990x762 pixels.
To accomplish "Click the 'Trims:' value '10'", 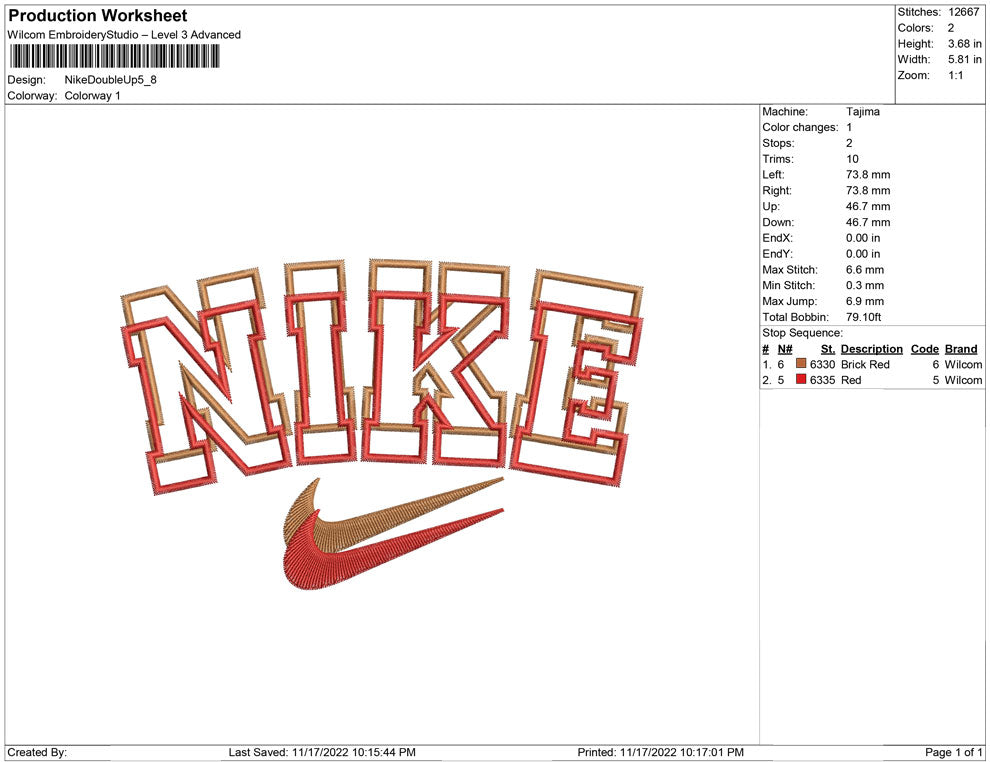I will coord(852,159).
